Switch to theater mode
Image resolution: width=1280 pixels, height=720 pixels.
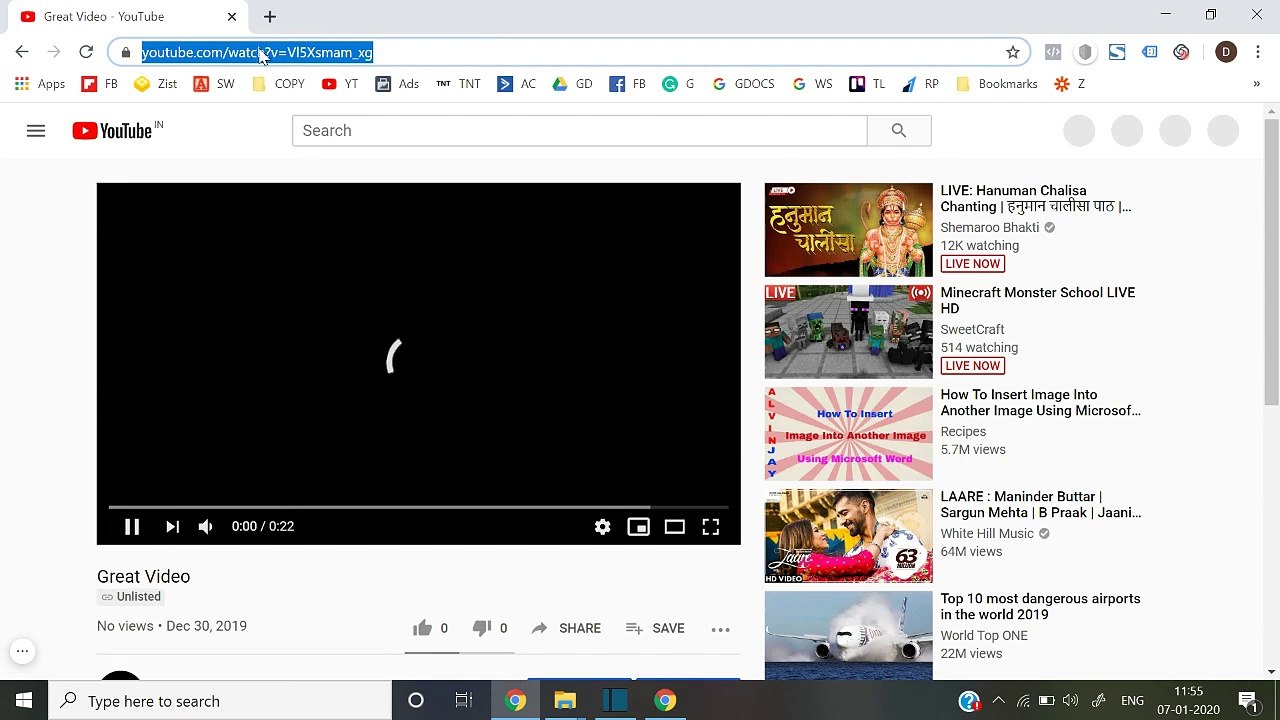(675, 526)
